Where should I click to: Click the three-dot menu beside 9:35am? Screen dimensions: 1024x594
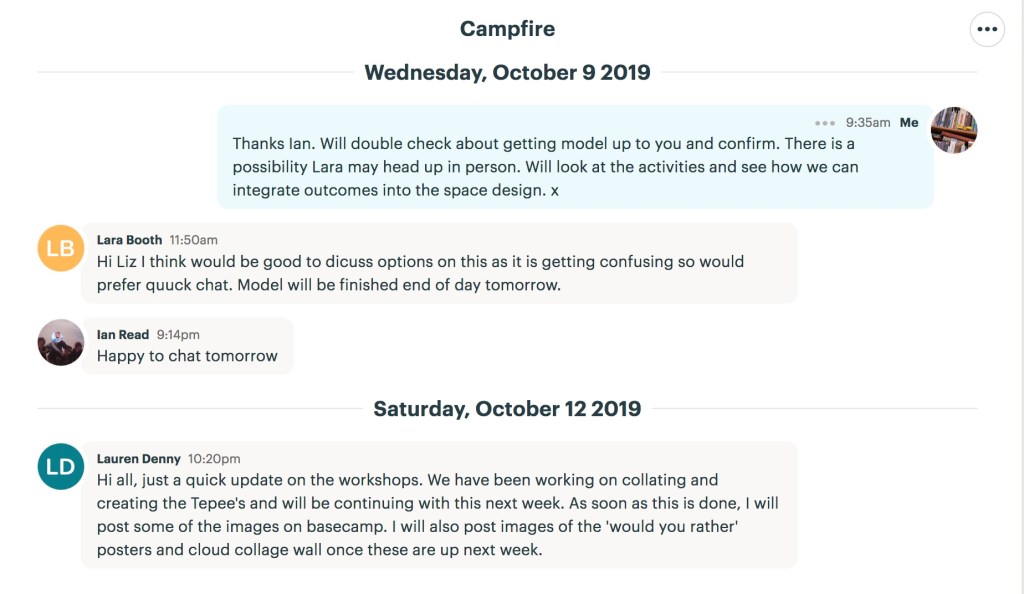tap(824, 123)
